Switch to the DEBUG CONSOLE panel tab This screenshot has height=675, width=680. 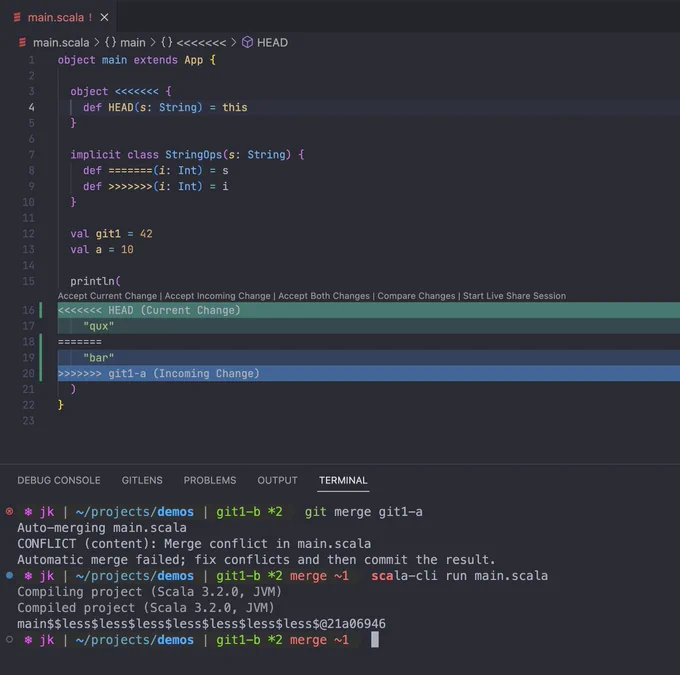pos(59,480)
